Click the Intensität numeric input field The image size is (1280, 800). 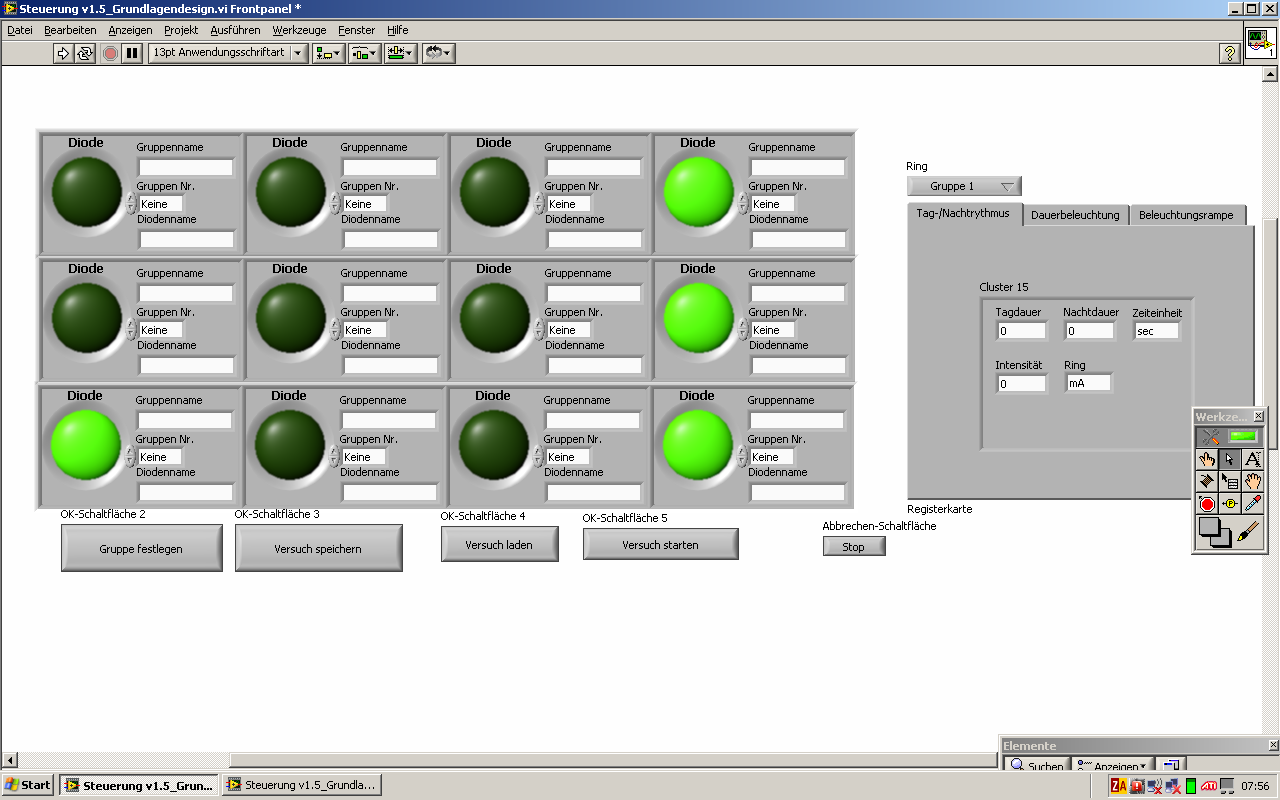click(1021, 383)
